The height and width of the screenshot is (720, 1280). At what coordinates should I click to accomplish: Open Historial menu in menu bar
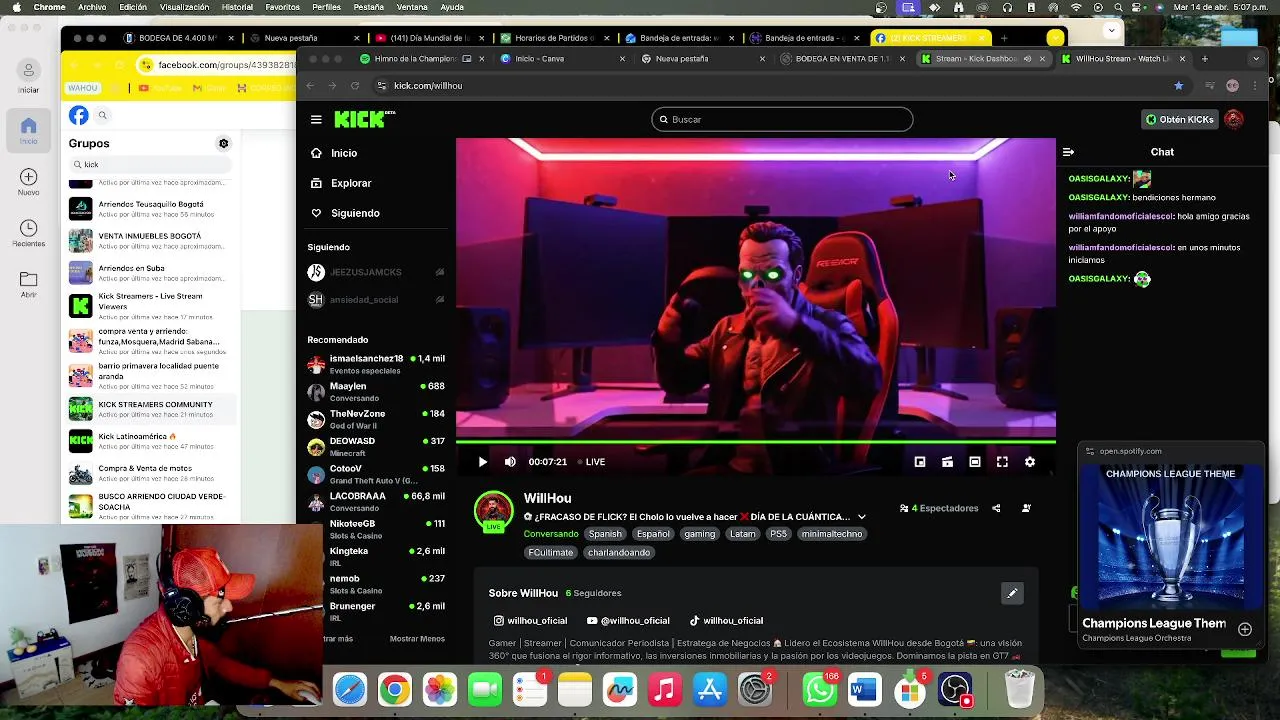click(237, 7)
